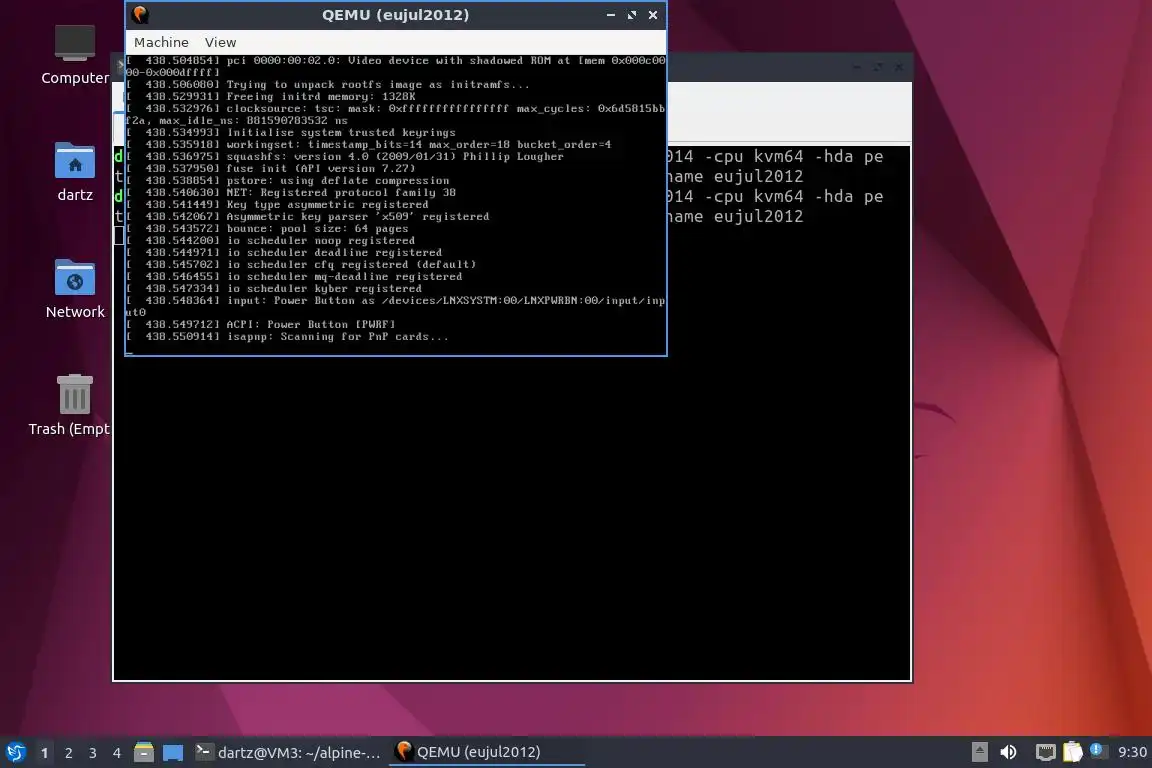Open the Machine menu in QEMU
The width and height of the screenshot is (1152, 768).
[161, 43]
